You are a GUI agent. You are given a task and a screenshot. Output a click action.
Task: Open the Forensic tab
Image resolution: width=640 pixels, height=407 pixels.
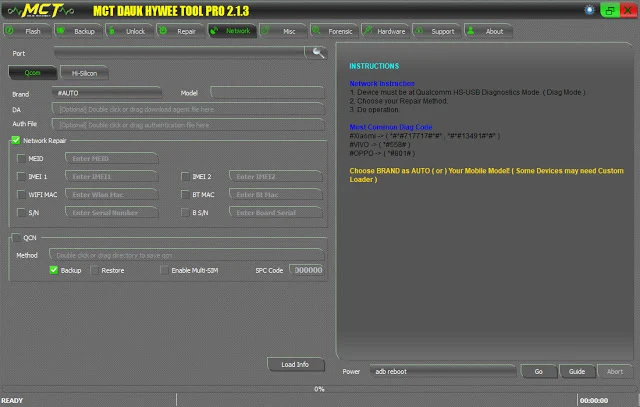point(334,31)
